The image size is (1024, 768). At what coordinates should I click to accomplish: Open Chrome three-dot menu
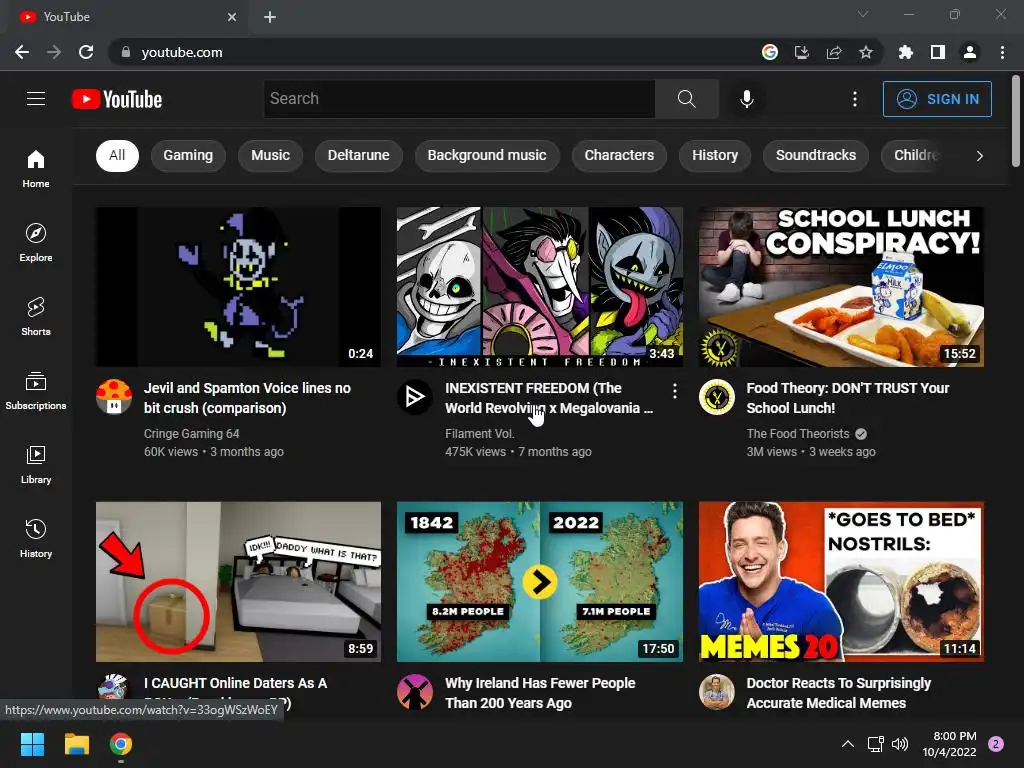click(1002, 52)
